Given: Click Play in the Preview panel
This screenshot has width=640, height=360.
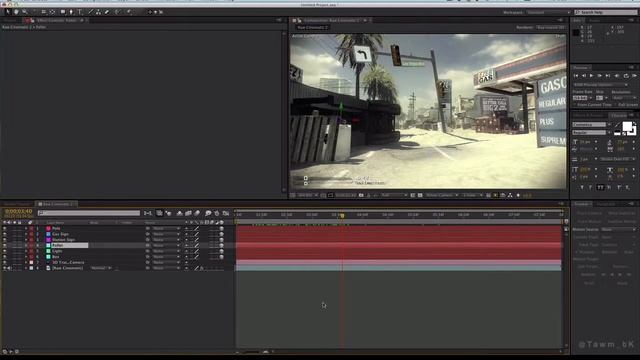Looking at the screenshot, I should pyautogui.click(x=591, y=76).
